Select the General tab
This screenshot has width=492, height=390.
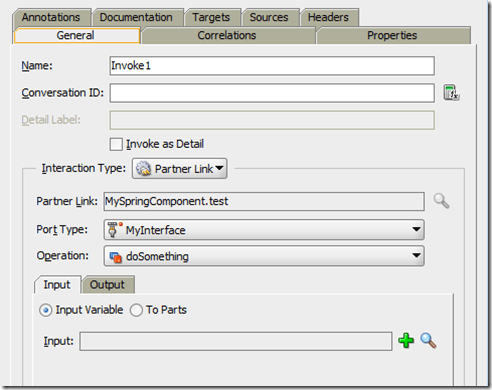coord(76,35)
